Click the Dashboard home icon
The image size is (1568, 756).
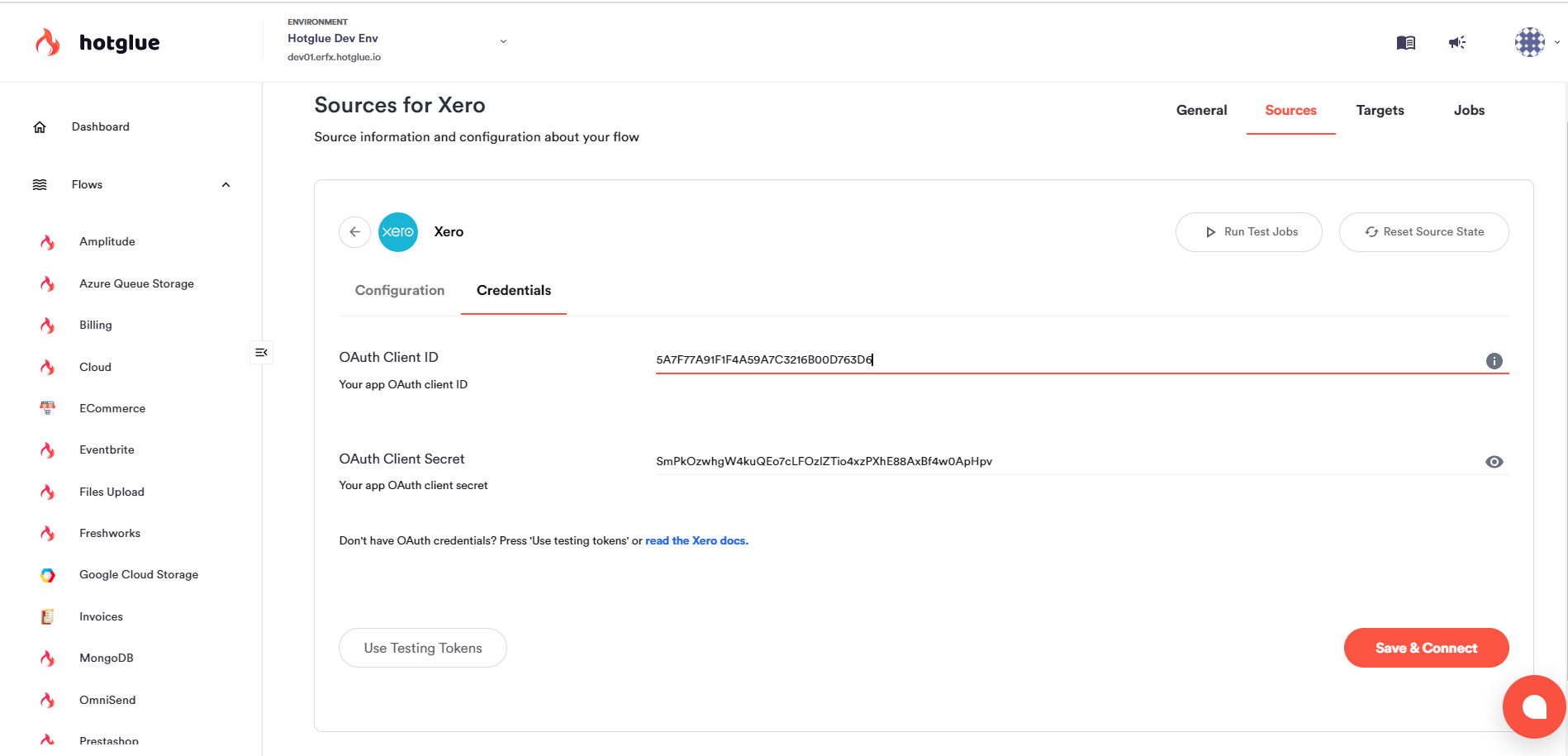coord(40,127)
